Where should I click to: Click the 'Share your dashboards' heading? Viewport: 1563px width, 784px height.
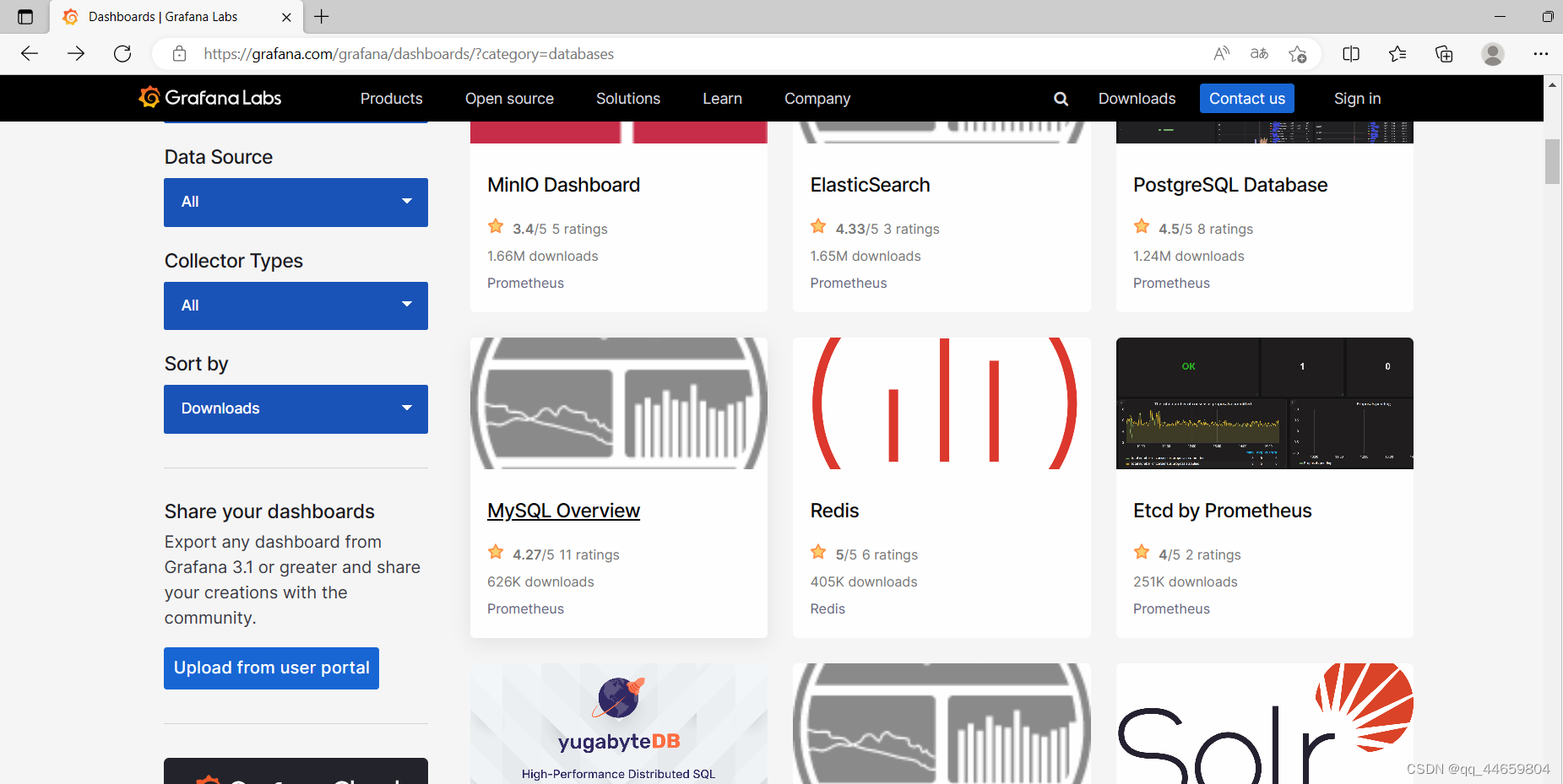(x=269, y=511)
